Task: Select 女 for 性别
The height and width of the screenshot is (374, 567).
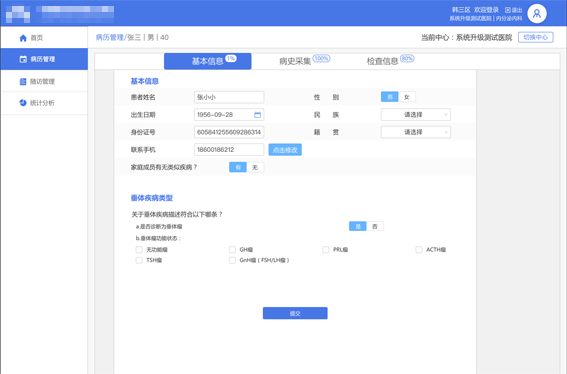Action: pyautogui.click(x=407, y=97)
